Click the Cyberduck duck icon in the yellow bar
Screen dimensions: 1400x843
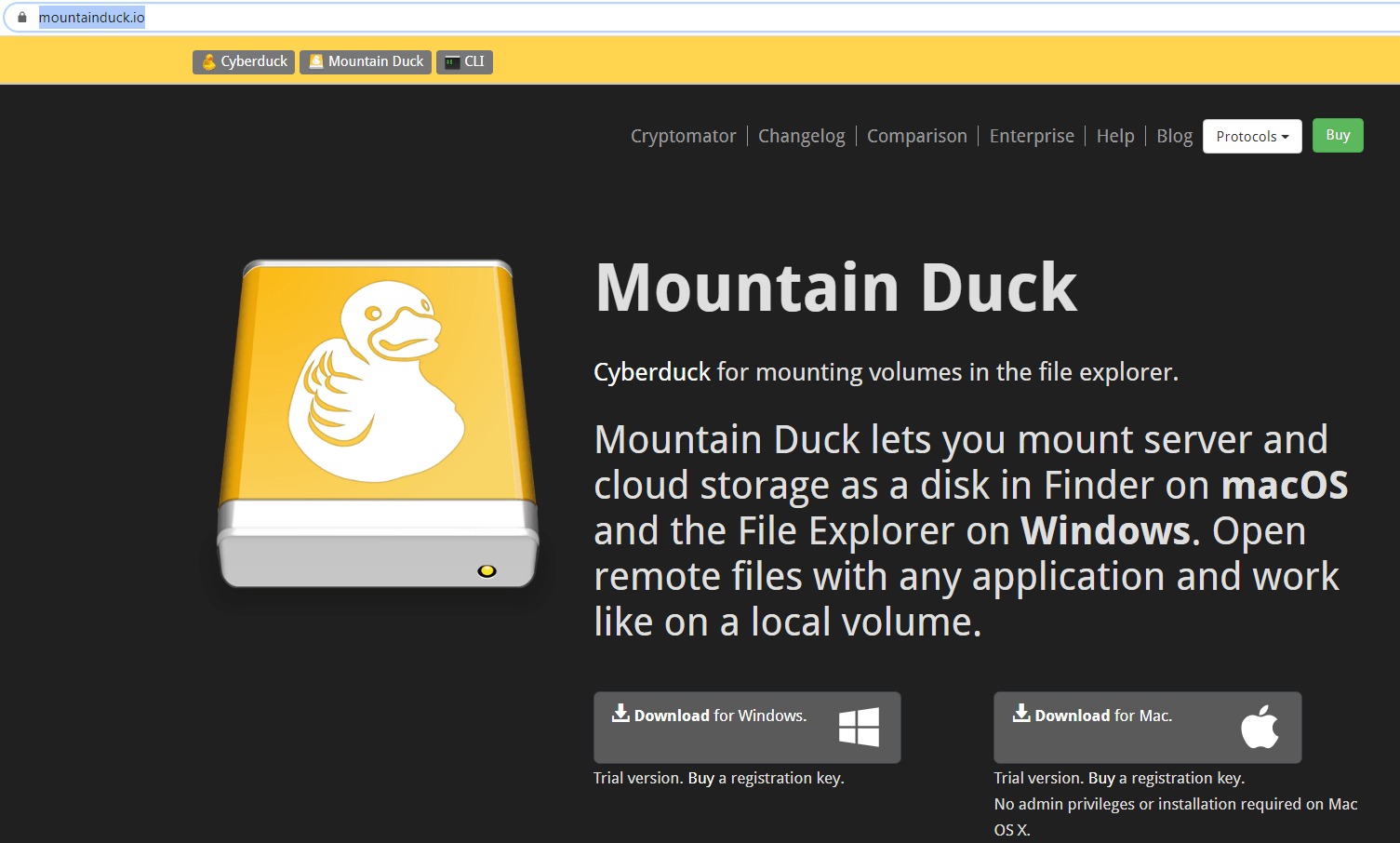pos(209,61)
